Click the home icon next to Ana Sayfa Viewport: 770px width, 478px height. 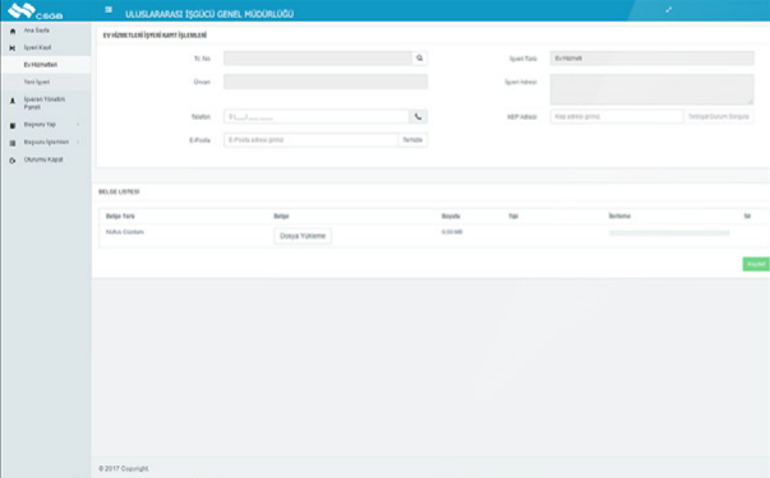(12, 31)
